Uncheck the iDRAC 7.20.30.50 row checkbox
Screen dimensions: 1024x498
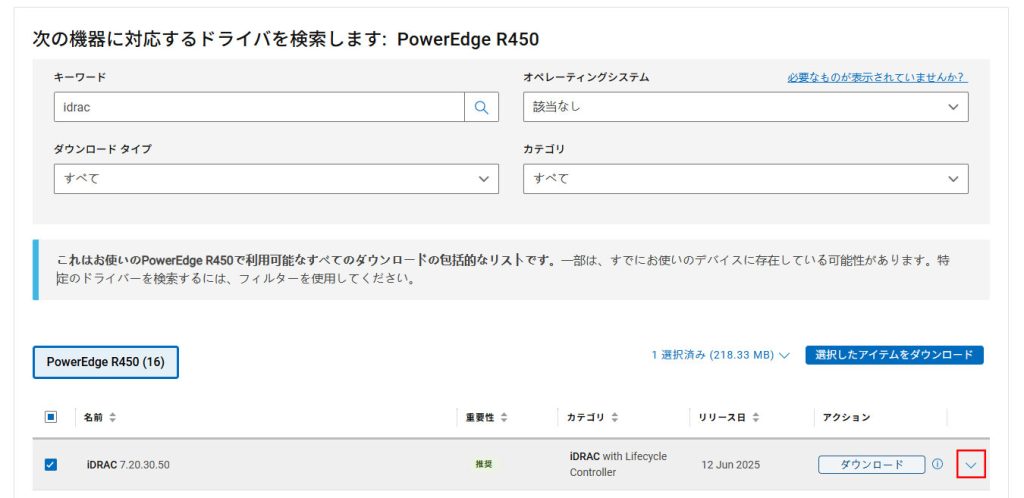[x=50, y=465]
